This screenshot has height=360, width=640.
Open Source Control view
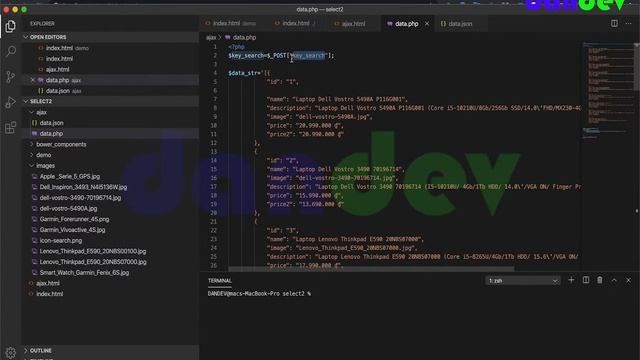11,76
